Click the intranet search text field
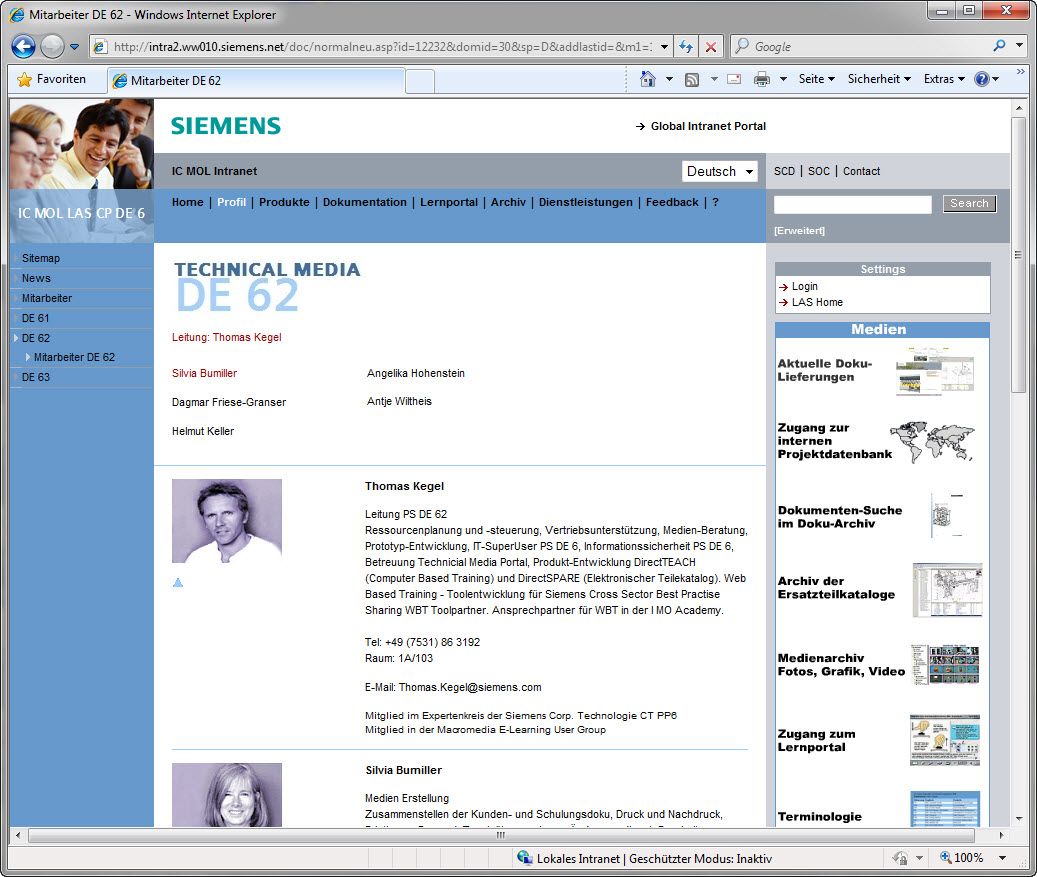This screenshot has height=877, width=1037. (852, 204)
